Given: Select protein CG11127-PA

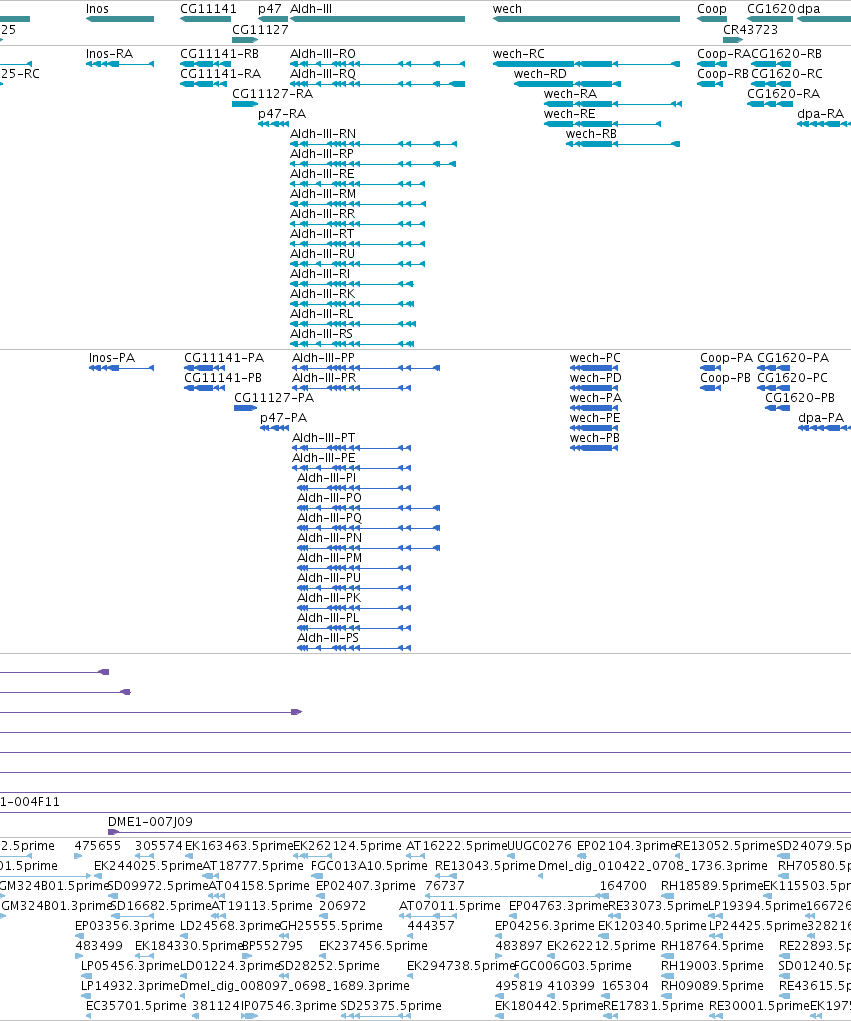Looking at the screenshot, I should (x=245, y=408).
